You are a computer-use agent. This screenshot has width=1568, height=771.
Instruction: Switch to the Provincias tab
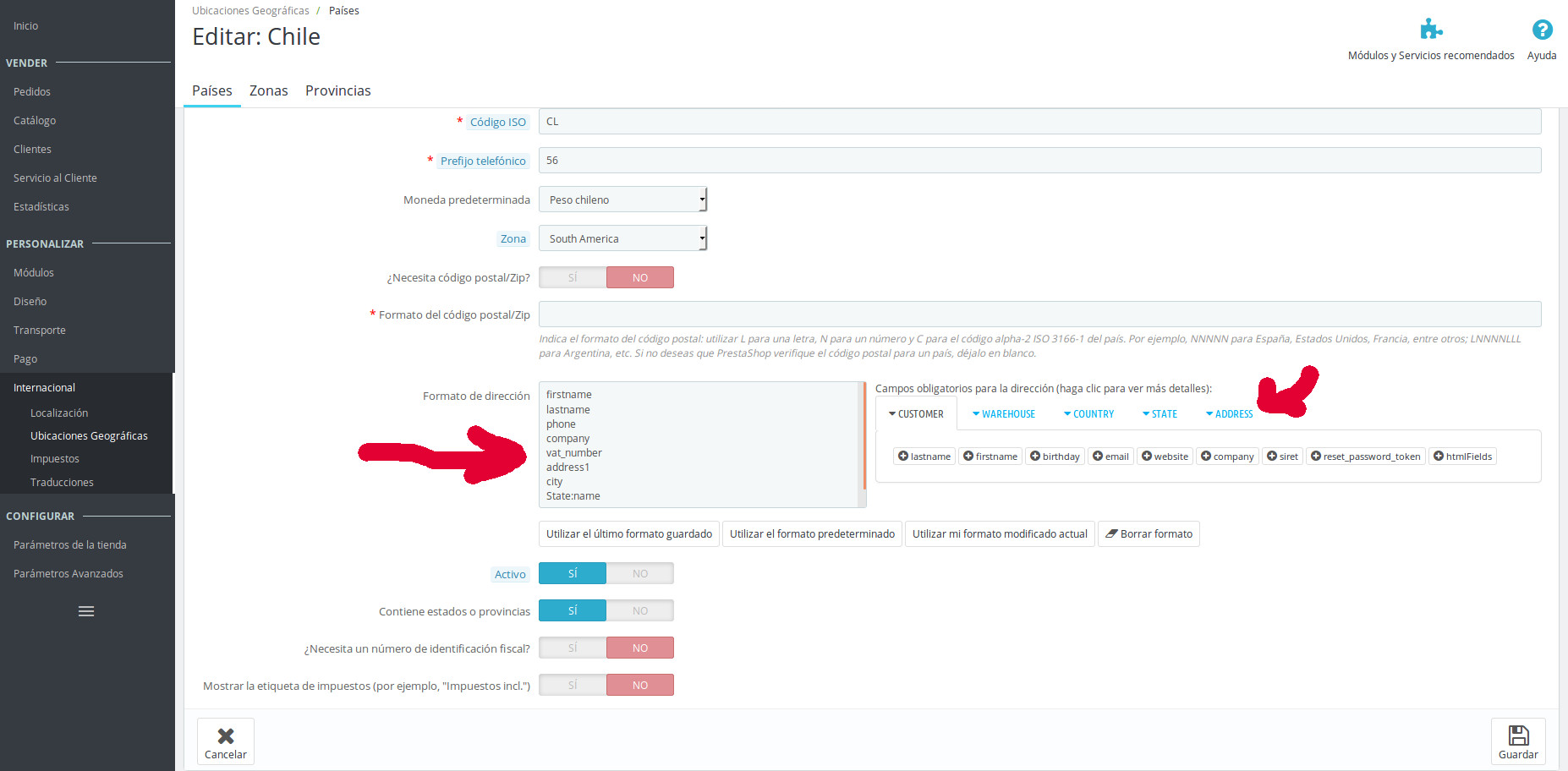338,90
